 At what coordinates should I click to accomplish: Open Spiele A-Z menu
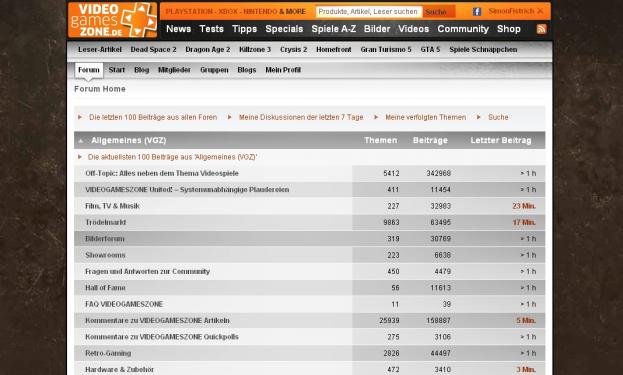[334, 29]
